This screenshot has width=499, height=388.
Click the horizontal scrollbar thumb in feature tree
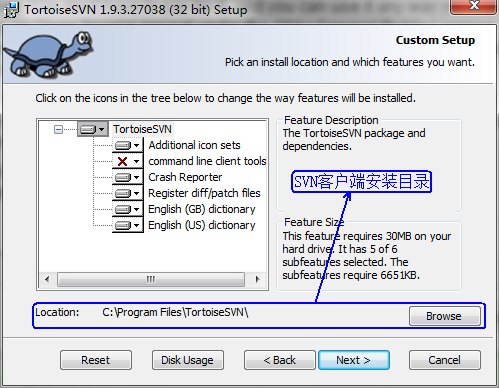(x=151, y=279)
